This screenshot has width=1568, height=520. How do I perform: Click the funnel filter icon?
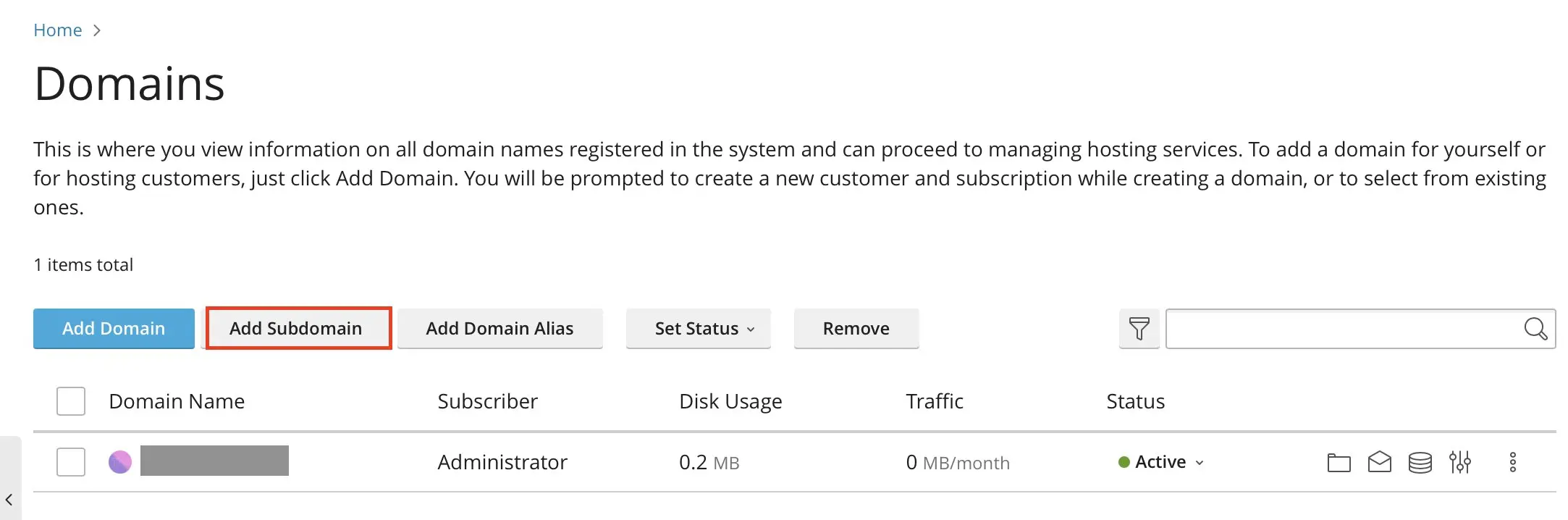coord(1139,329)
